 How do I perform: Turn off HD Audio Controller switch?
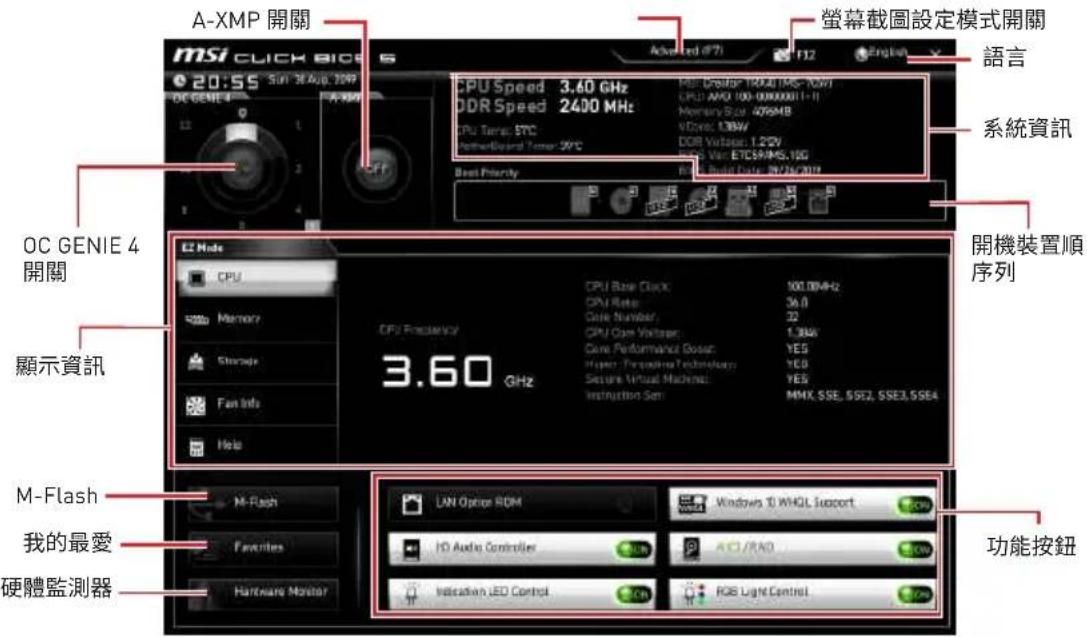click(x=633, y=550)
